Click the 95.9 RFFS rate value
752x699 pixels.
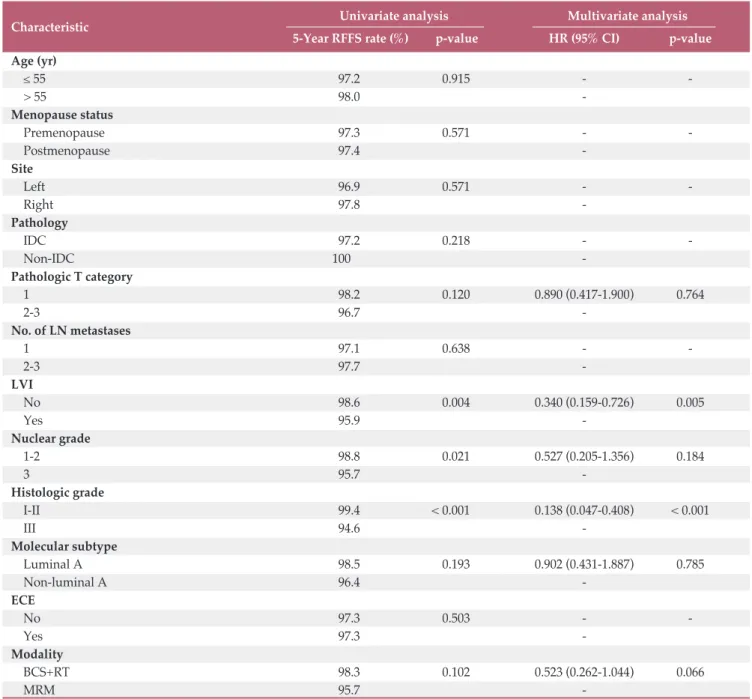(349, 420)
